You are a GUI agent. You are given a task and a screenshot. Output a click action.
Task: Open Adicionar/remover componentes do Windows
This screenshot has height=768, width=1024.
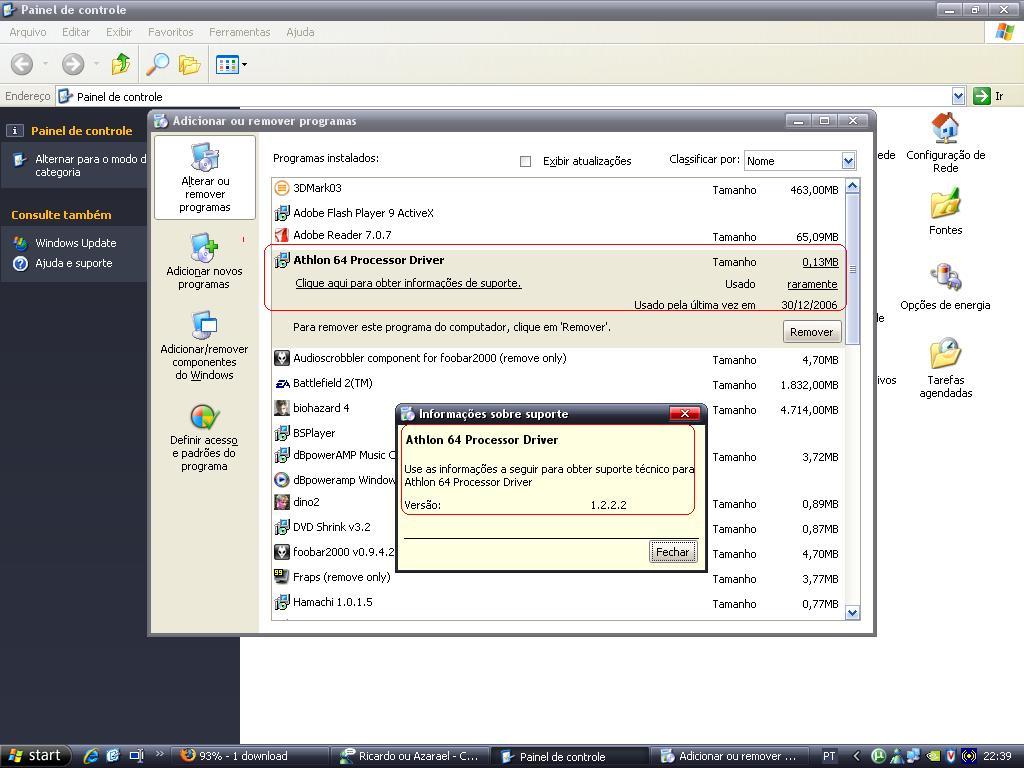204,346
